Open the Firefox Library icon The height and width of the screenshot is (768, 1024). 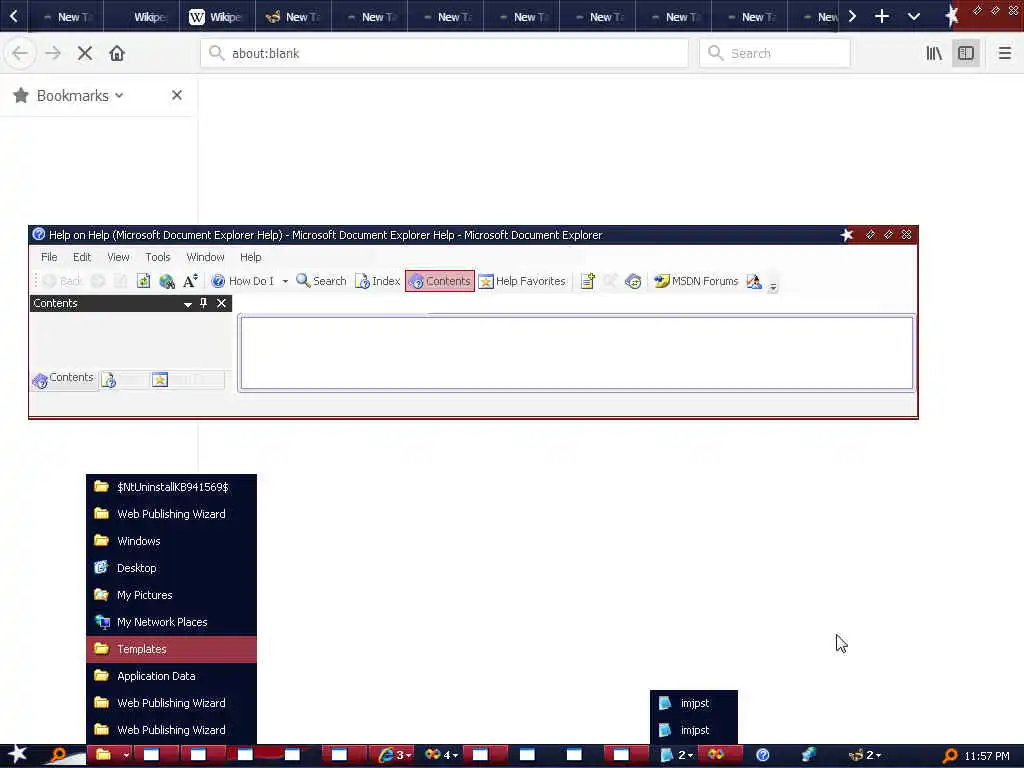tap(934, 53)
